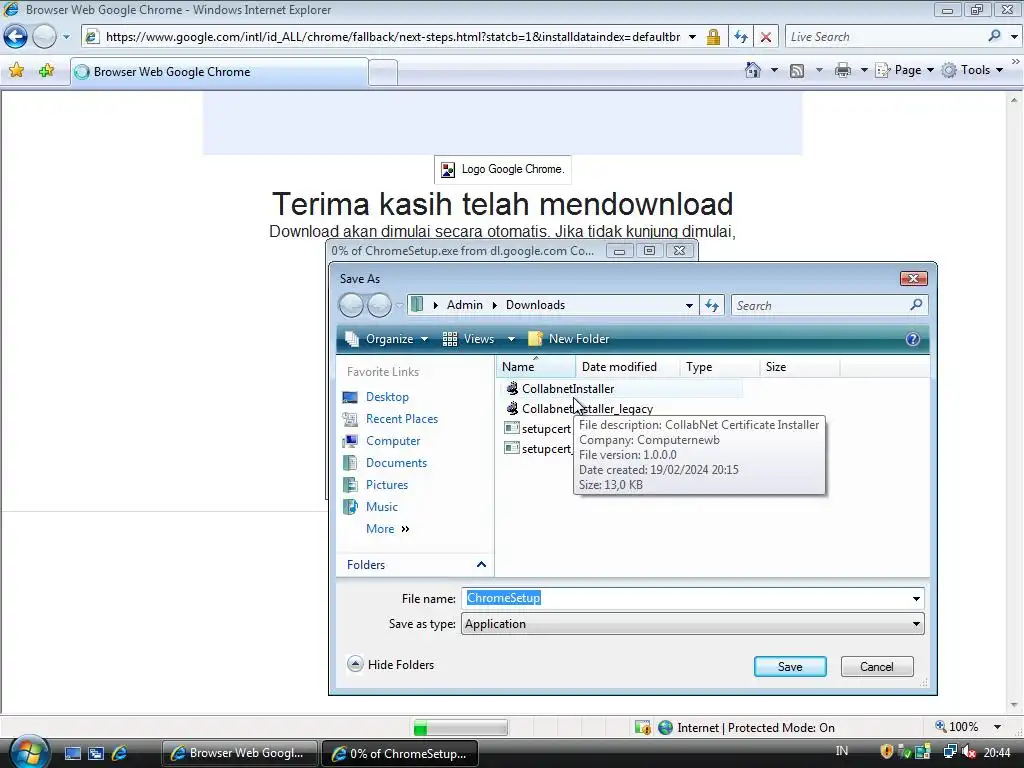This screenshot has width=1024, height=768.
Task: Click the RSS feeds icon
Action: coord(797,71)
